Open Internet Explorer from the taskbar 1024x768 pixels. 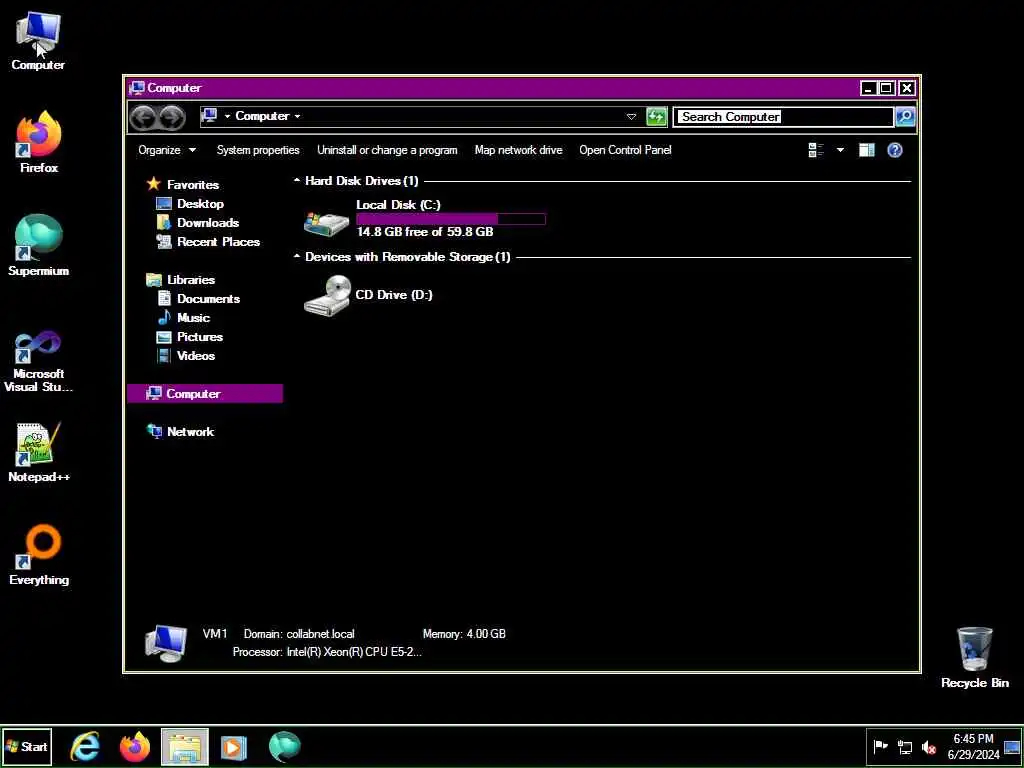(86, 746)
